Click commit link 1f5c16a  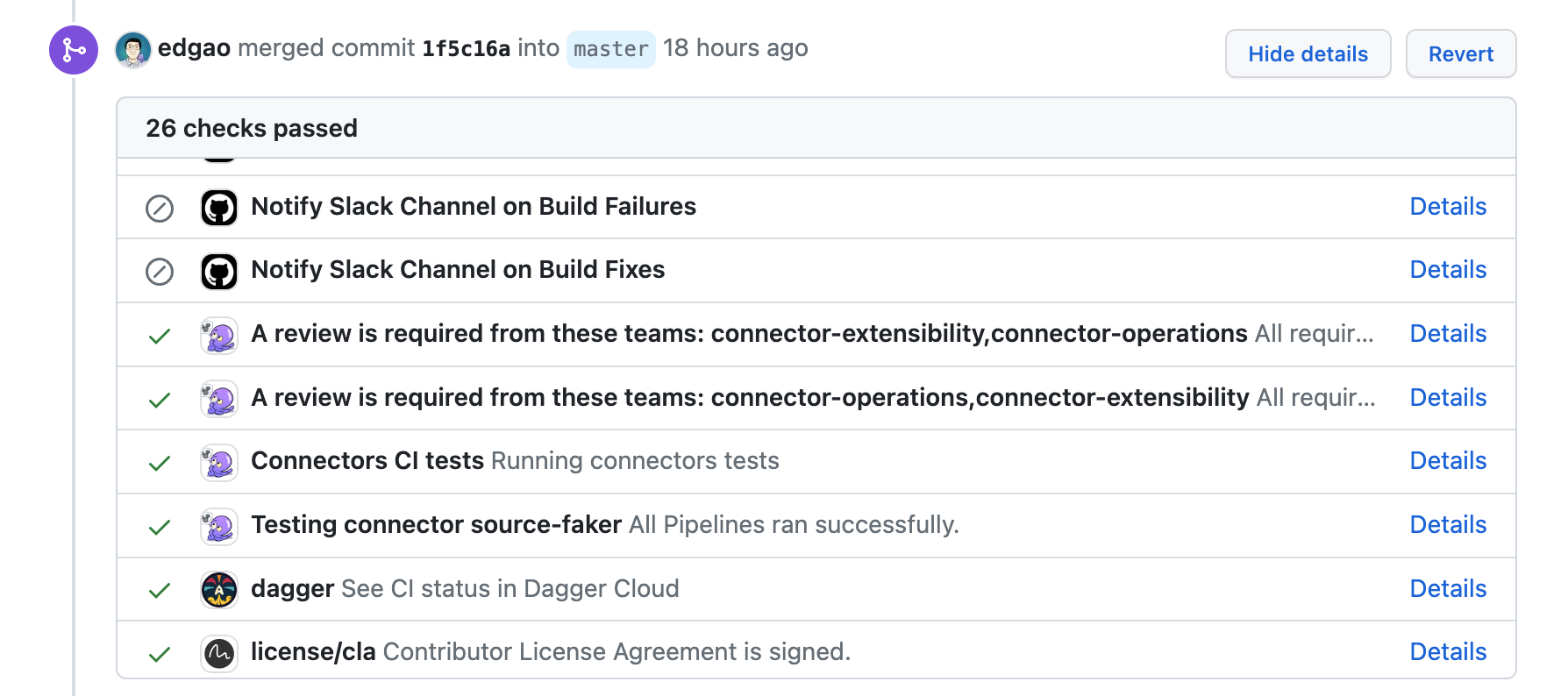(465, 49)
